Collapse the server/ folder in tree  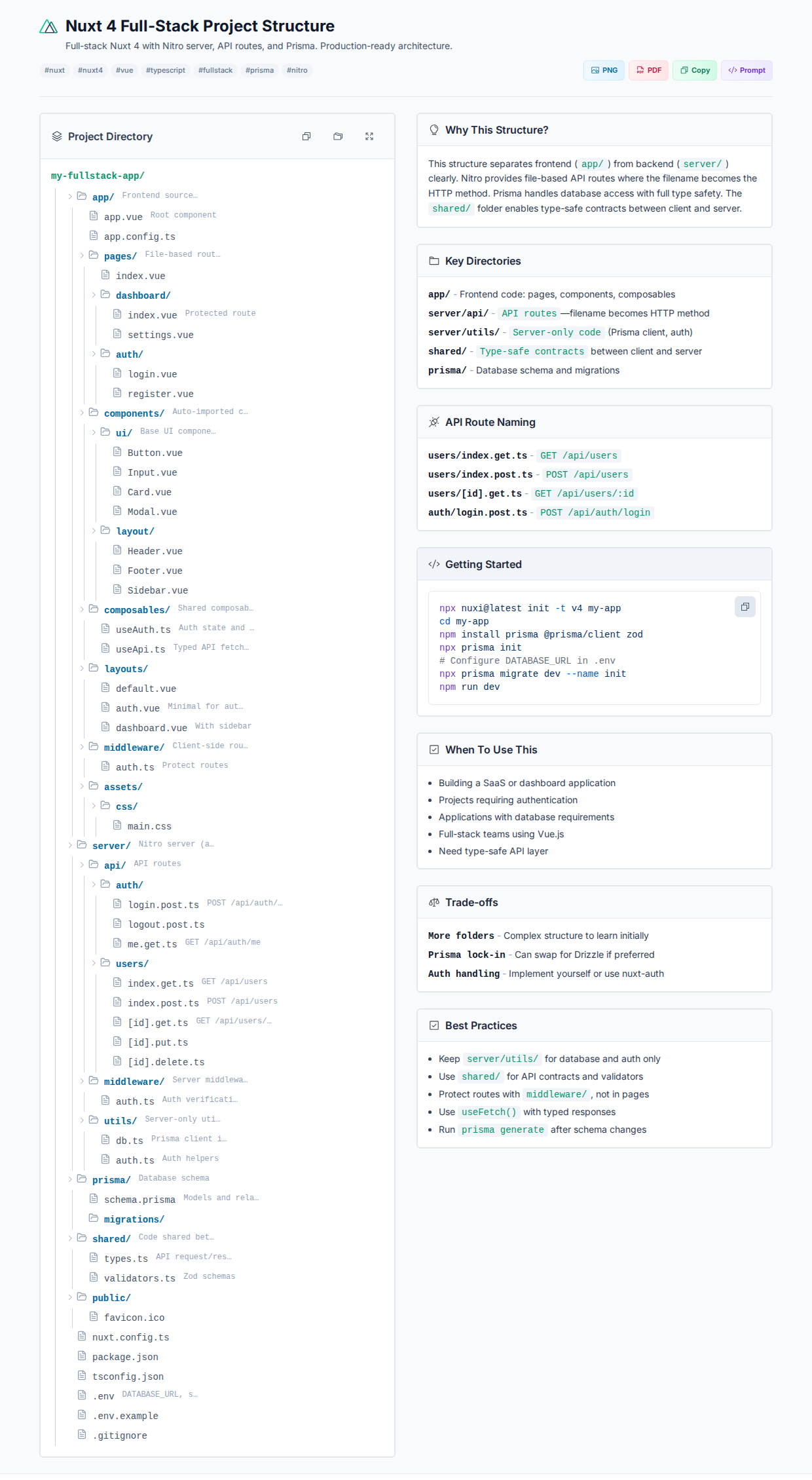pyautogui.click(x=71, y=845)
